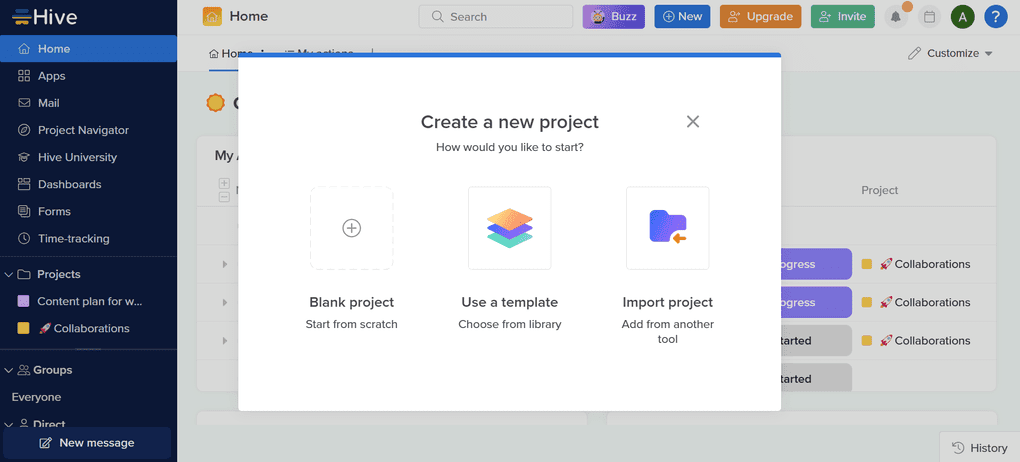
Task: Click 'Choose from library' text
Action: (x=509, y=324)
